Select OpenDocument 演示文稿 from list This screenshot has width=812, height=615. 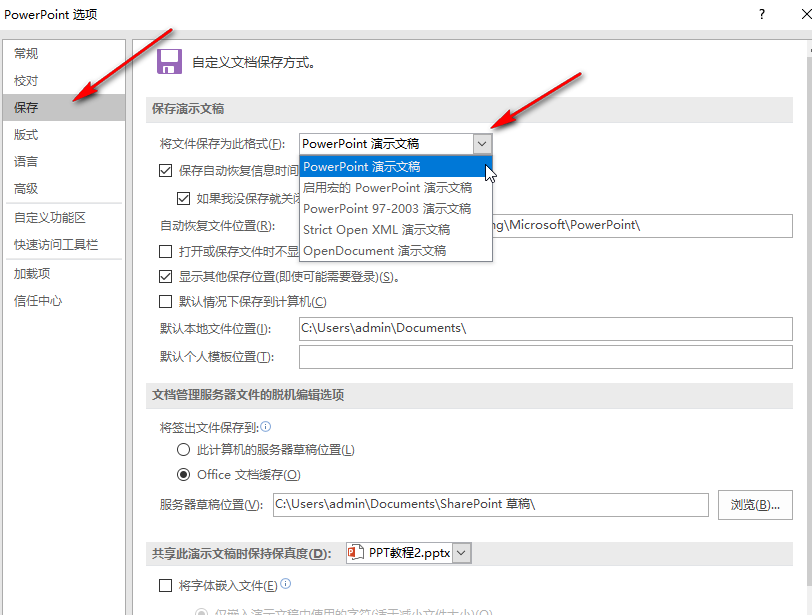pos(374,250)
